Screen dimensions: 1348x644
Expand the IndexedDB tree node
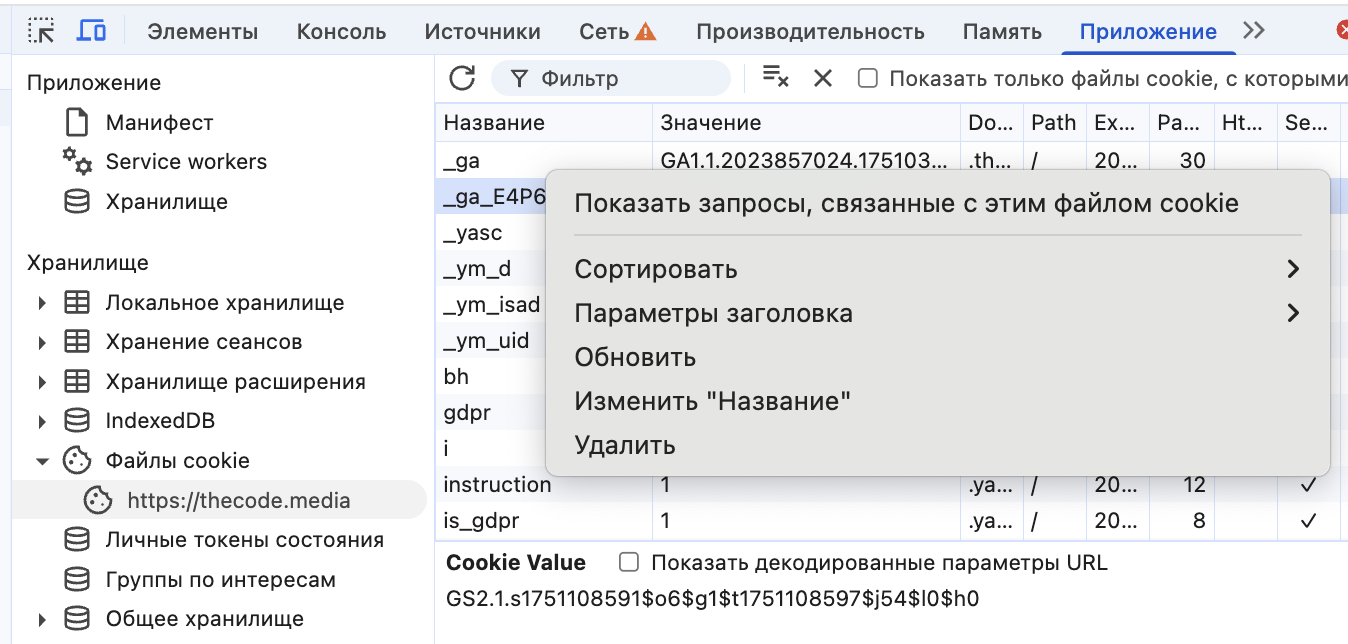(42, 421)
